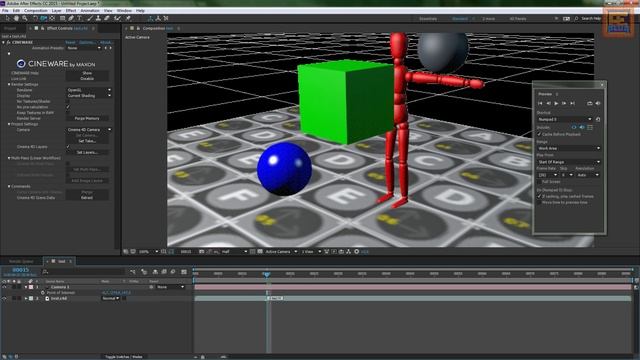Select the Roto Brush tool
This screenshot has width=640, height=360.
[117, 18]
